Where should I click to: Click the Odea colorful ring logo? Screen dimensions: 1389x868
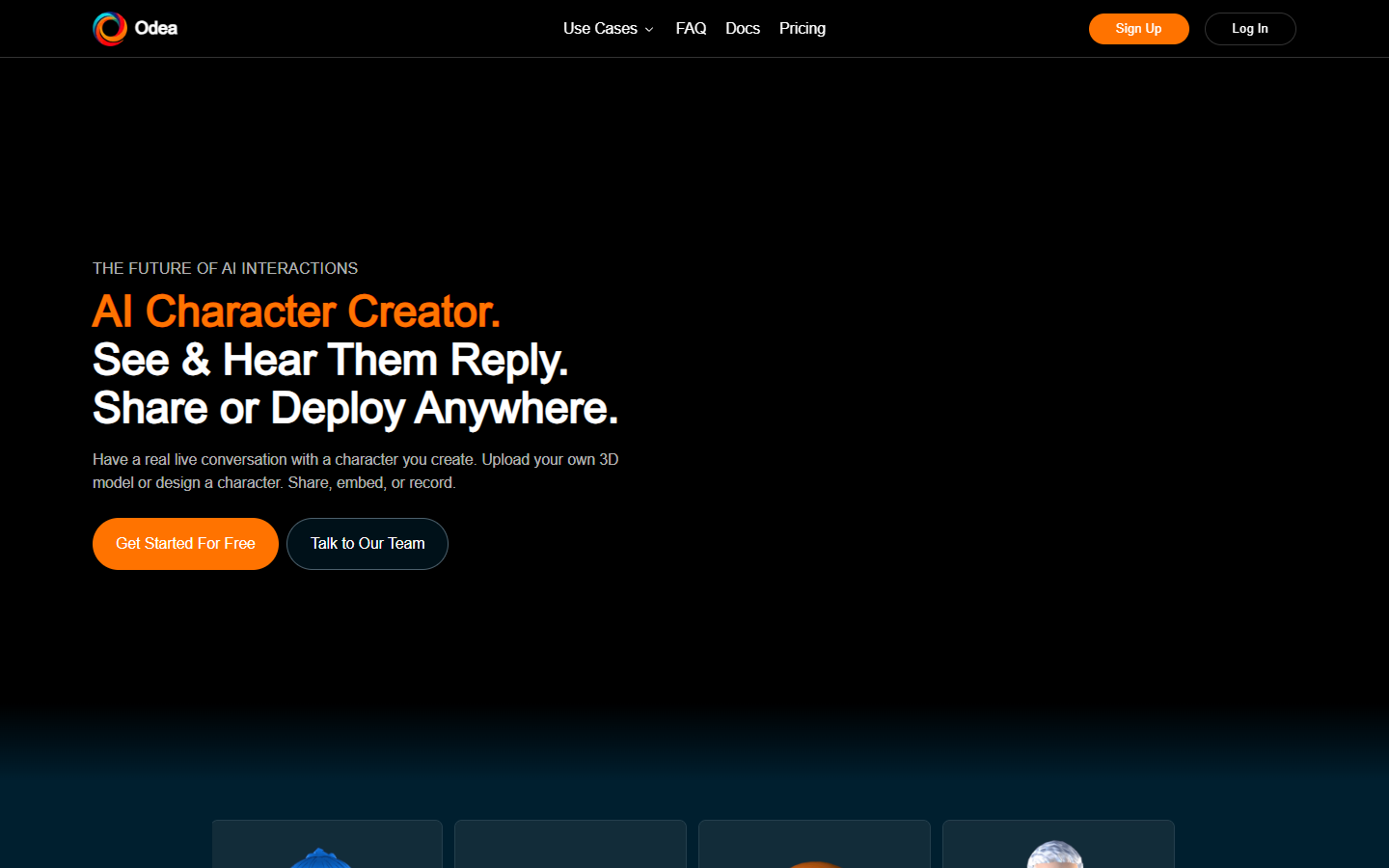click(x=110, y=29)
